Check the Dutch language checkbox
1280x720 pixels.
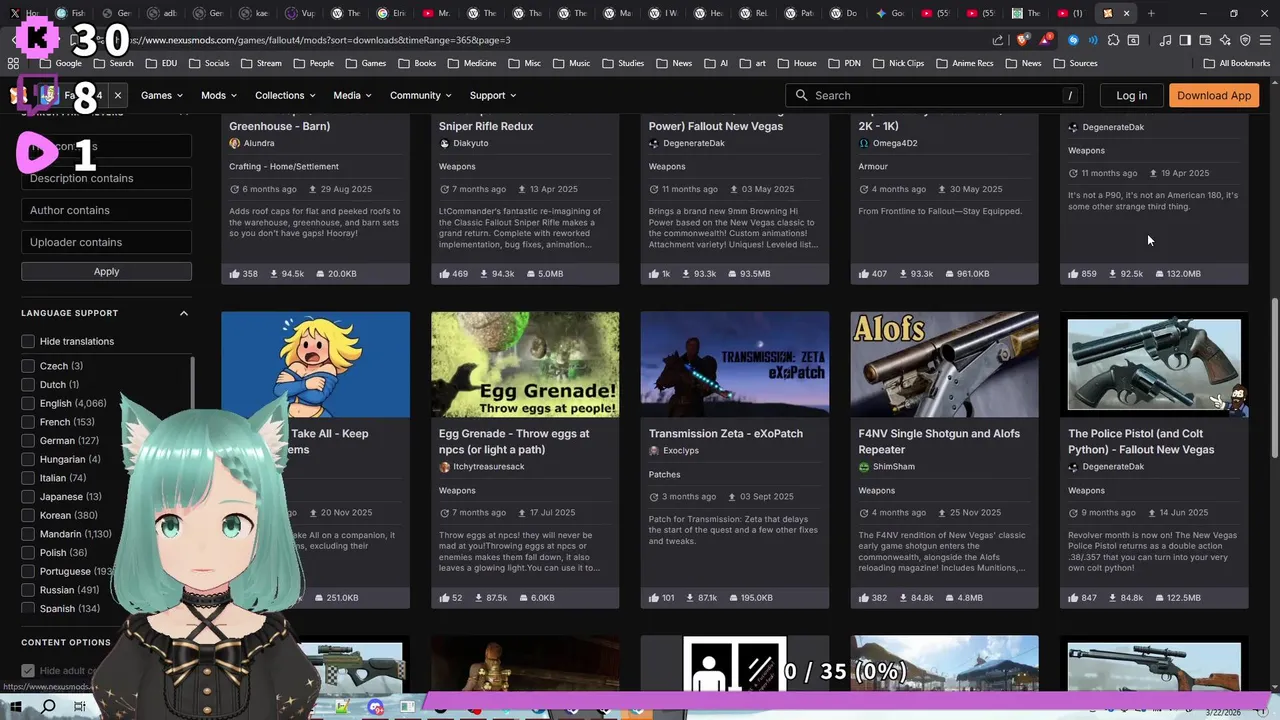[28, 385]
